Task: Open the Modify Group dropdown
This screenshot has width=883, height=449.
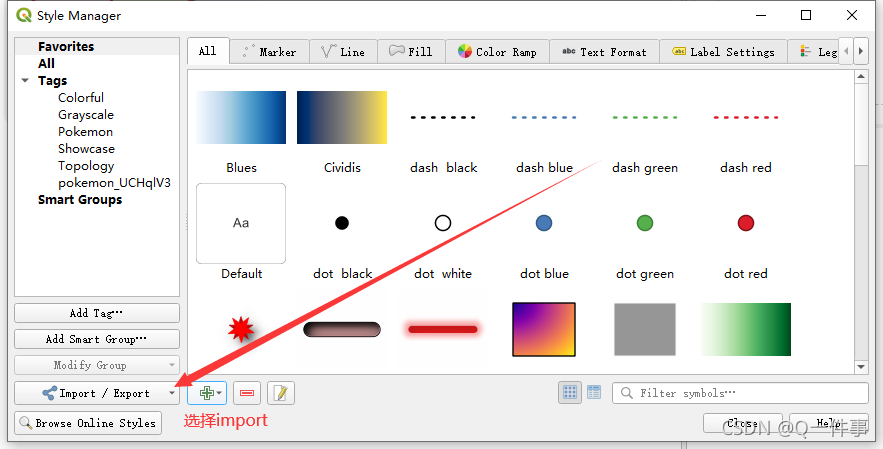Action: (97, 365)
